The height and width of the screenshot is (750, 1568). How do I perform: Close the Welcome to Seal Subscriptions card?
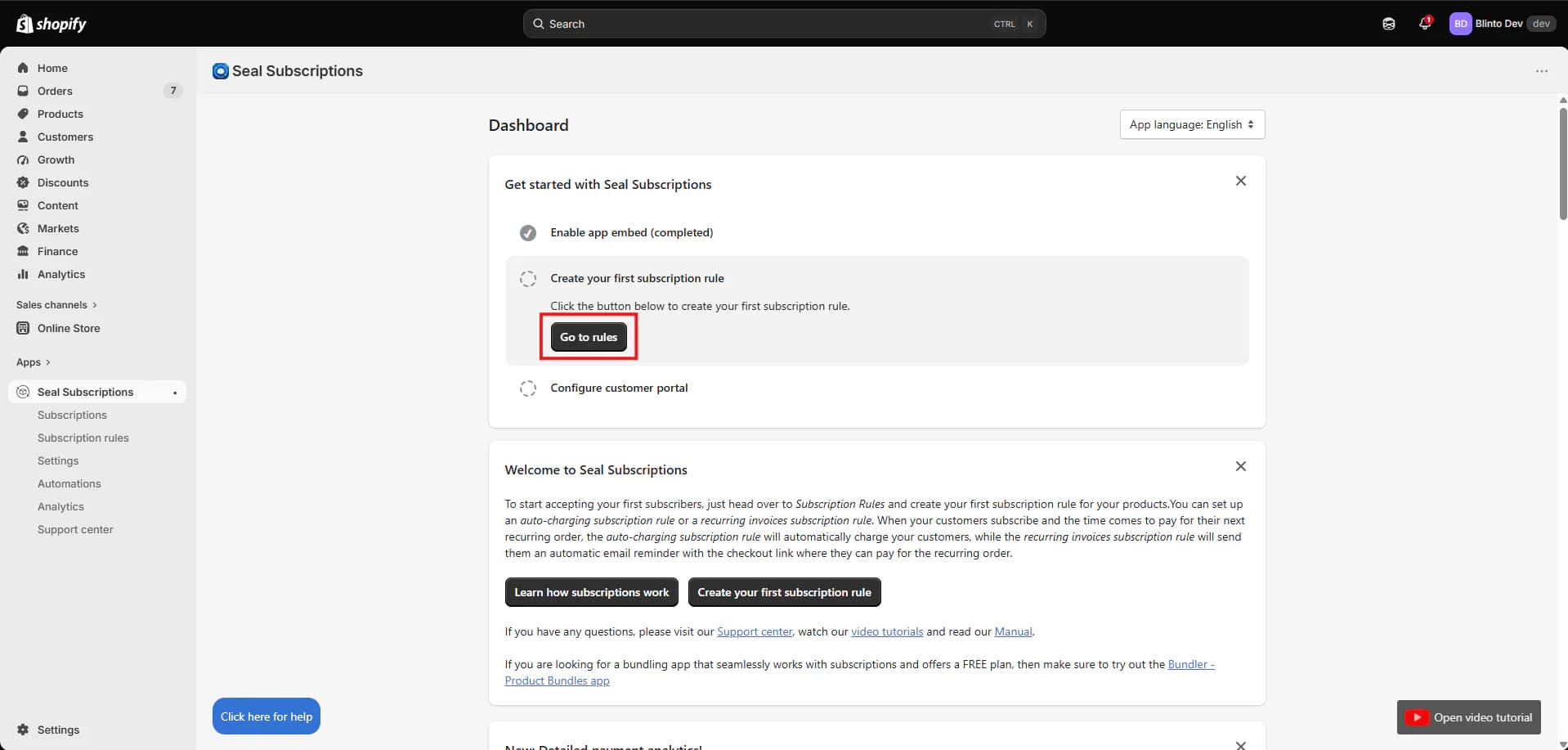pos(1240,466)
